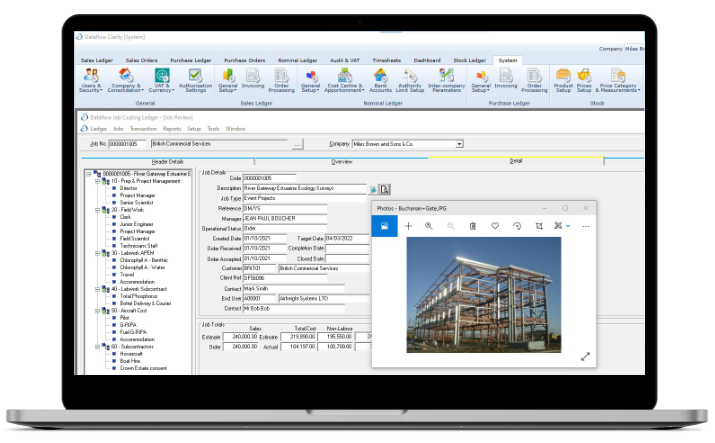
Task: Collapse the 50 - Aircraft Cost node
Action: [97, 311]
